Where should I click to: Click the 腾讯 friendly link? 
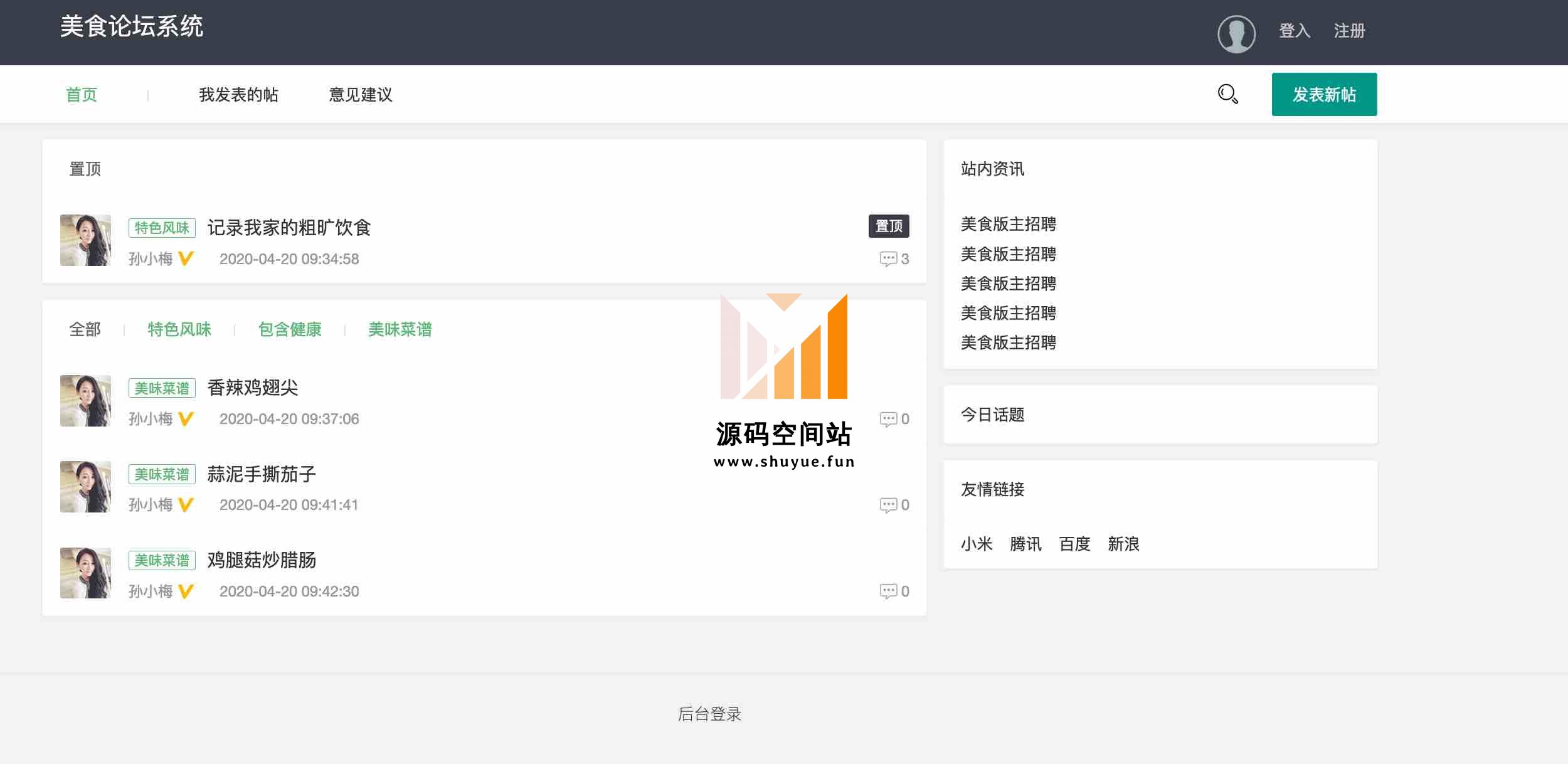click(1025, 544)
